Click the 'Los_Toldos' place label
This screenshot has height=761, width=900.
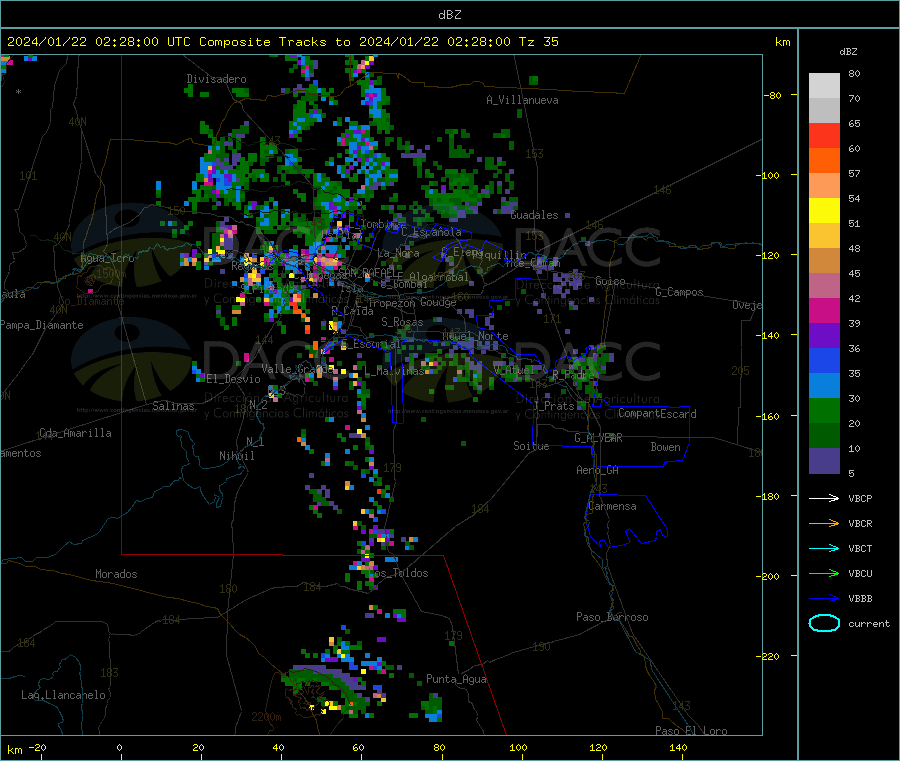pos(399,573)
